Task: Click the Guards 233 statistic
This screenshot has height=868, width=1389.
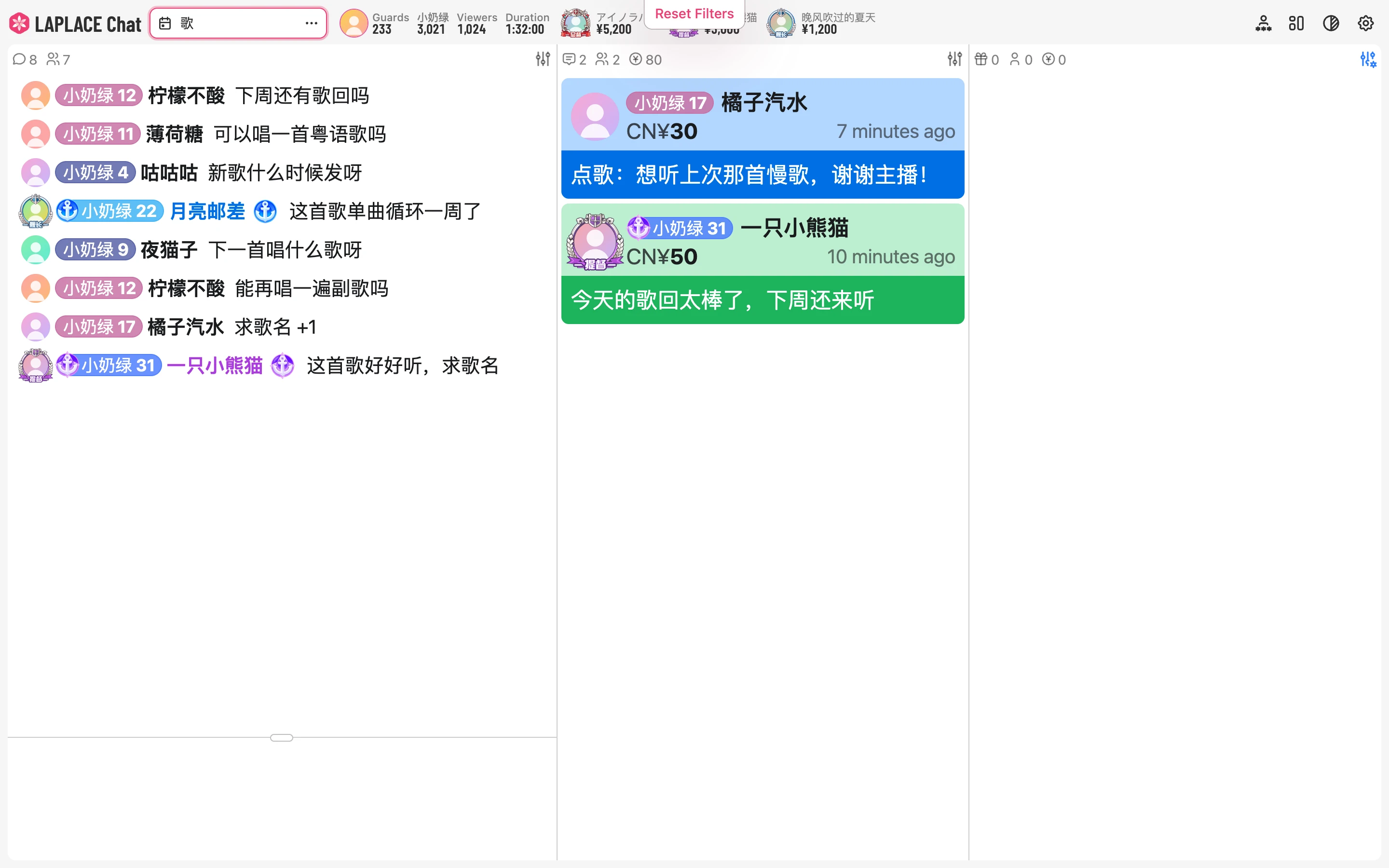Action: coord(390,24)
